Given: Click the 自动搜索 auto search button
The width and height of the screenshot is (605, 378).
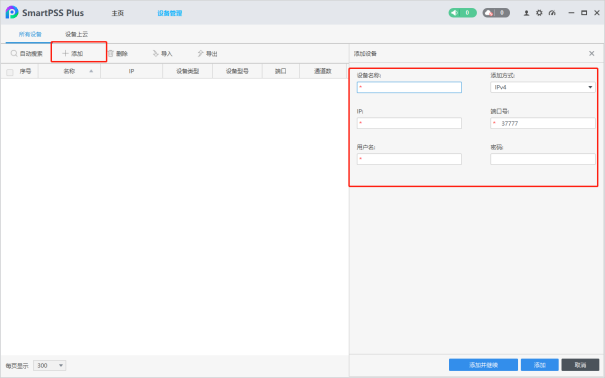Looking at the screenshot, I should (x=27, y=54).
